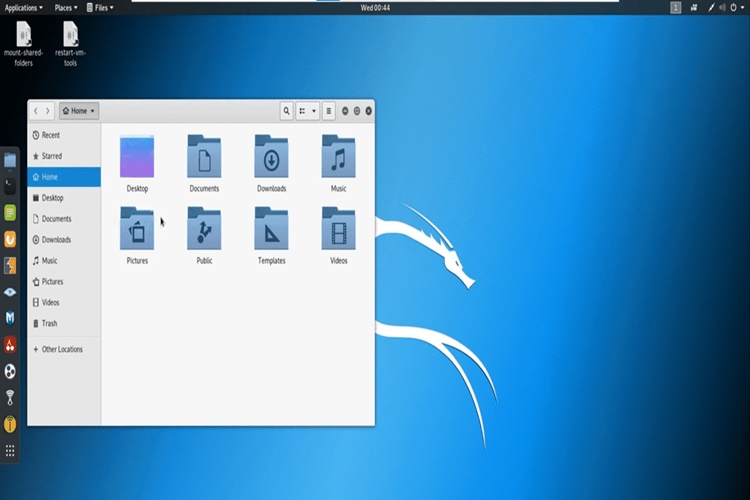Select Documents in the sidebar
This screenshot has height=500, width=750.
coord(64,219)
